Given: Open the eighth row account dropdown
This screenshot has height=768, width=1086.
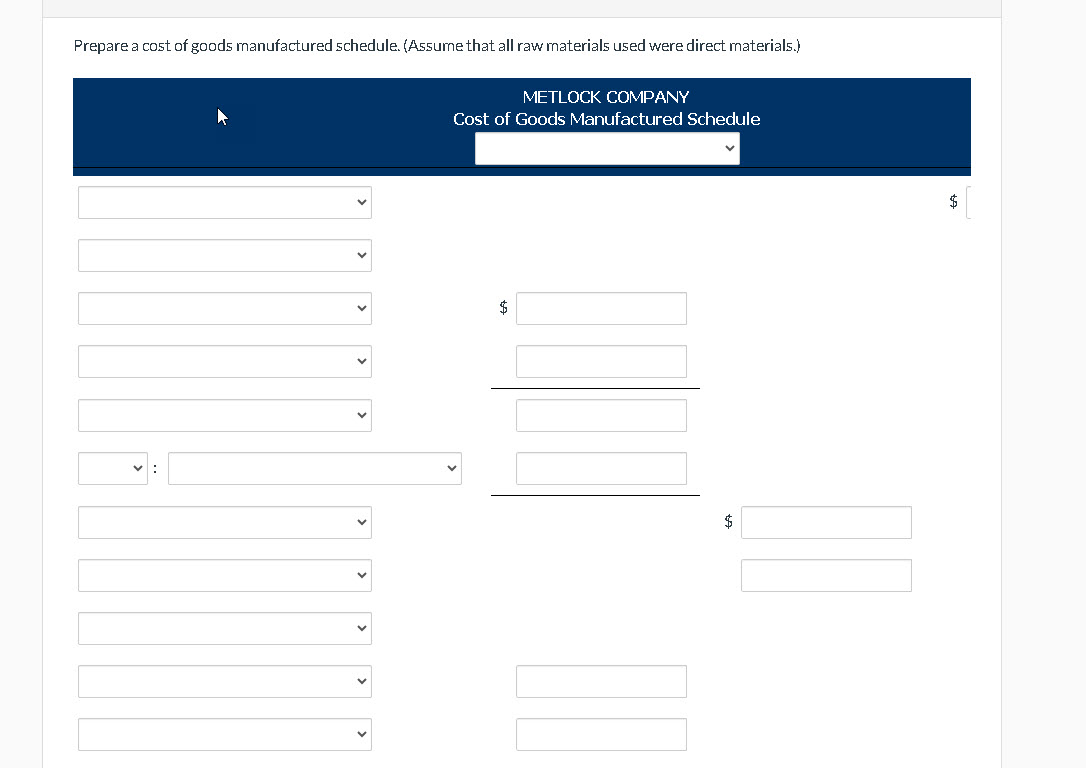Looking at the screenshot, I should tap(224, 575).
